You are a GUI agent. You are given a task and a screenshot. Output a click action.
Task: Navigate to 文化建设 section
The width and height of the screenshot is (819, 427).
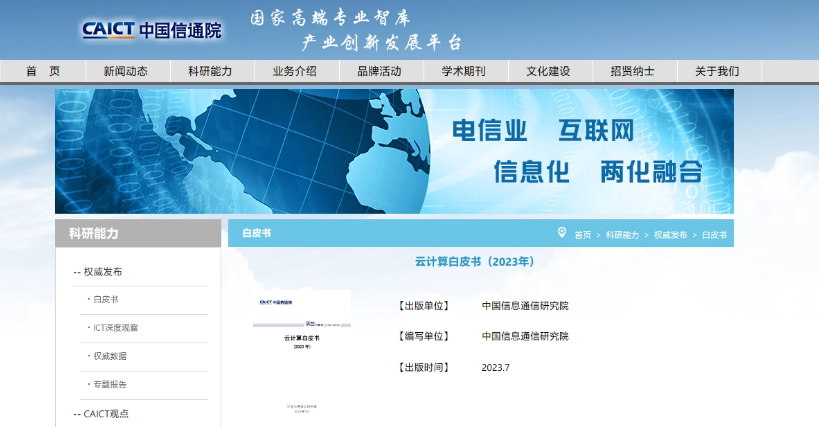coord(548,71)
